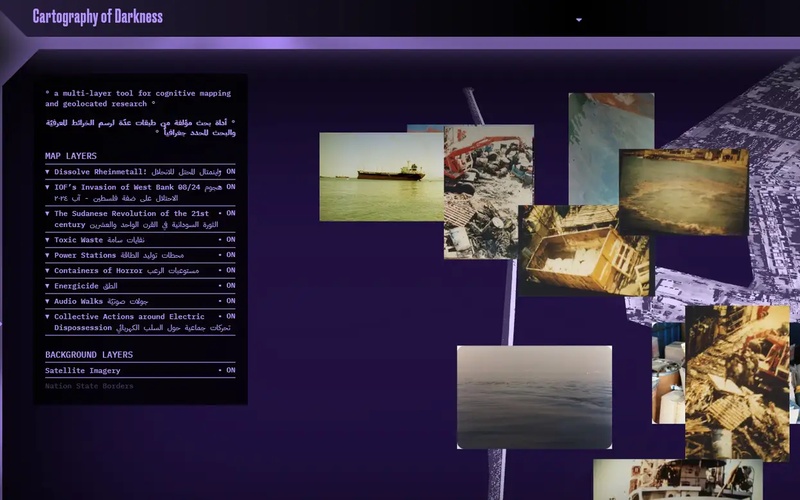Viewport: 800px width, 500px height.
Task: Expand the Dissolve Rheinmetall layer triangle
Action: tap(48, 172)
